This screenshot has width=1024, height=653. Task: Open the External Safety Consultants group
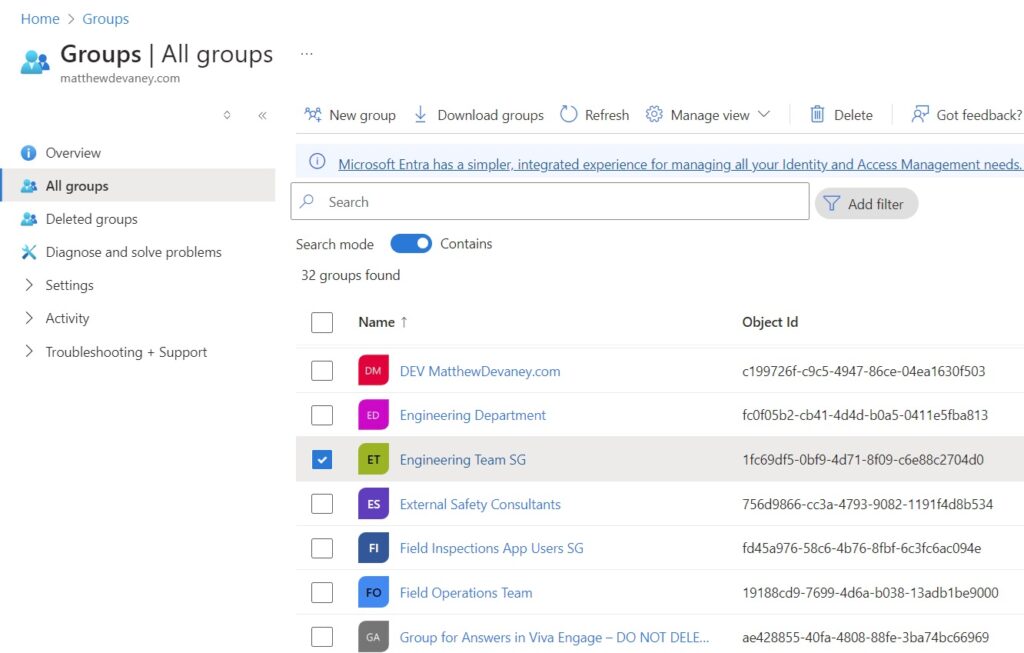[480, 504]
